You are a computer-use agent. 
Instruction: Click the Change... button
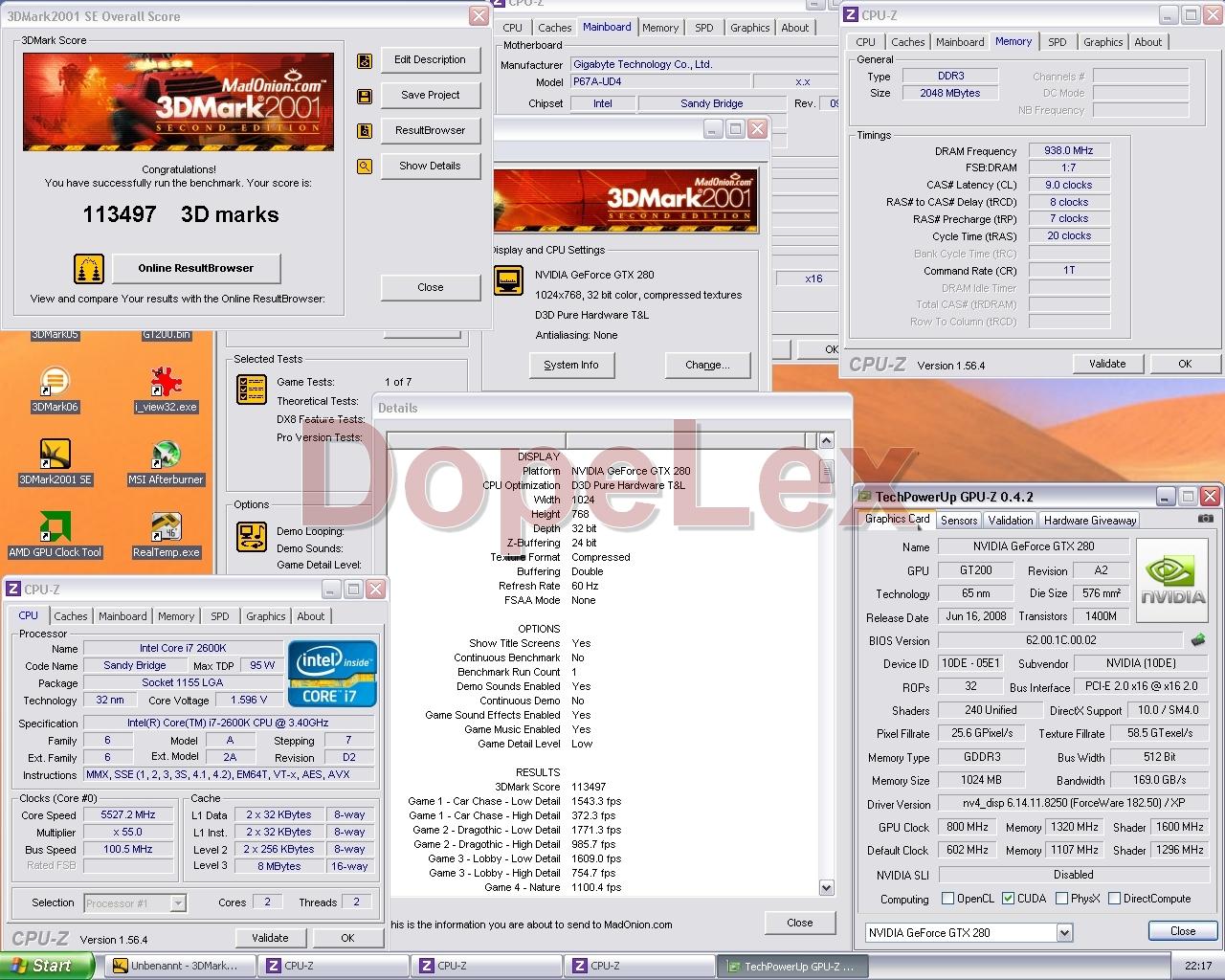pos(707,365)
